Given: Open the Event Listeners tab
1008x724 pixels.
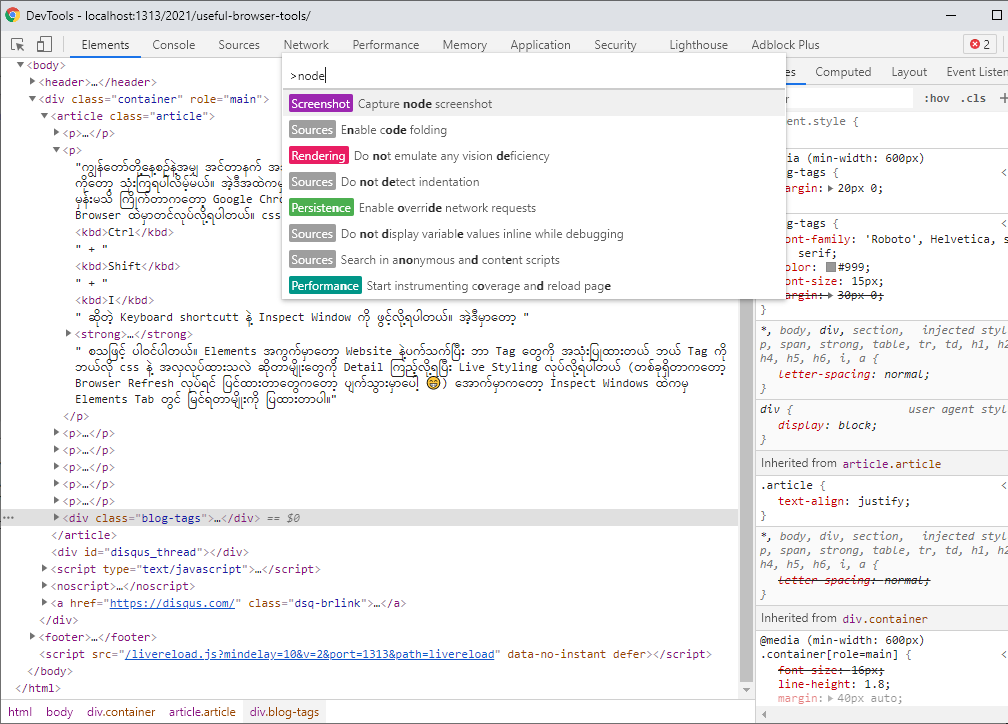Looking at the screenshot, I should pyautogui.click(x=976, y=72).
